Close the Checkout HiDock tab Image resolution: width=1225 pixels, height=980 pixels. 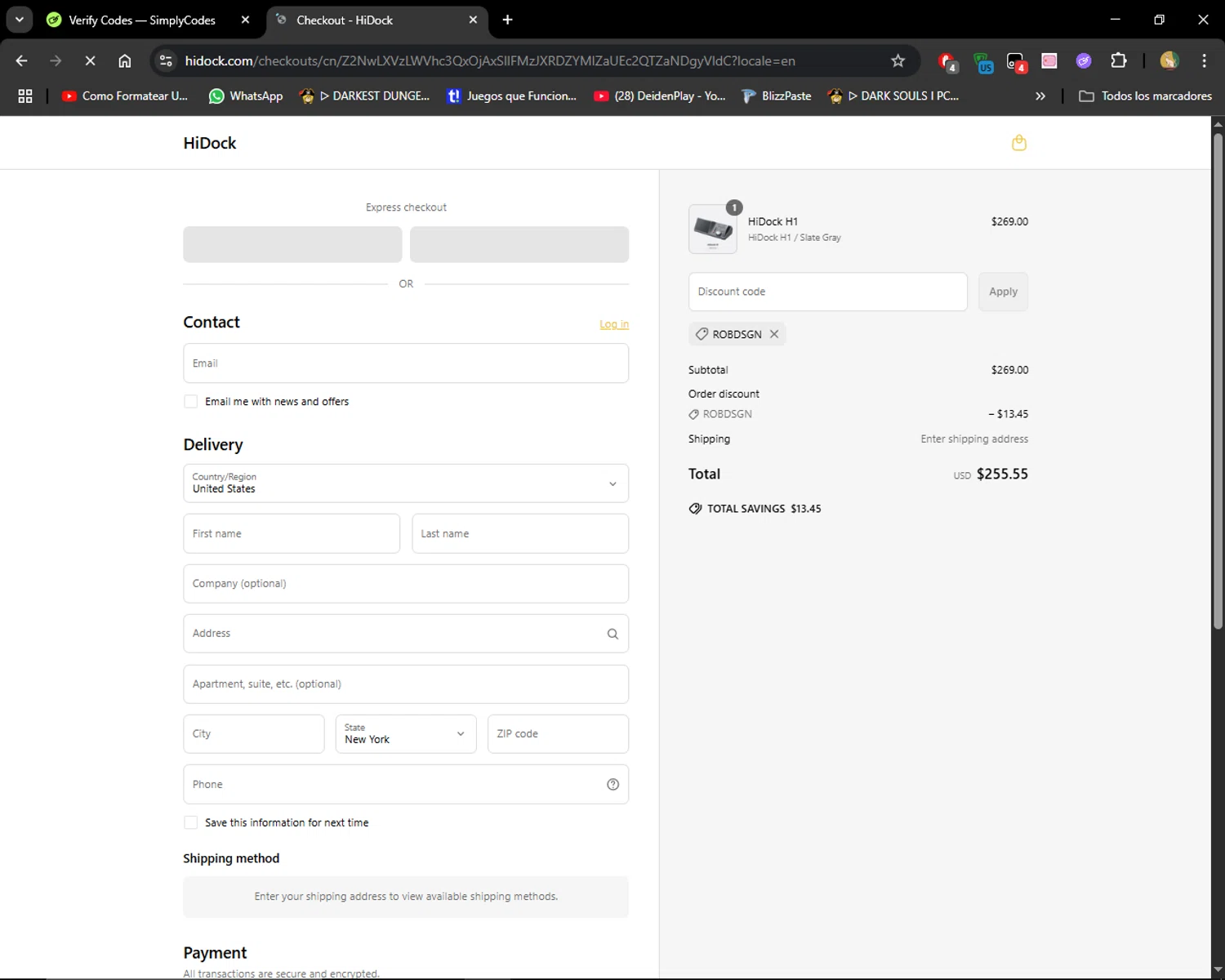coord(473,20)
